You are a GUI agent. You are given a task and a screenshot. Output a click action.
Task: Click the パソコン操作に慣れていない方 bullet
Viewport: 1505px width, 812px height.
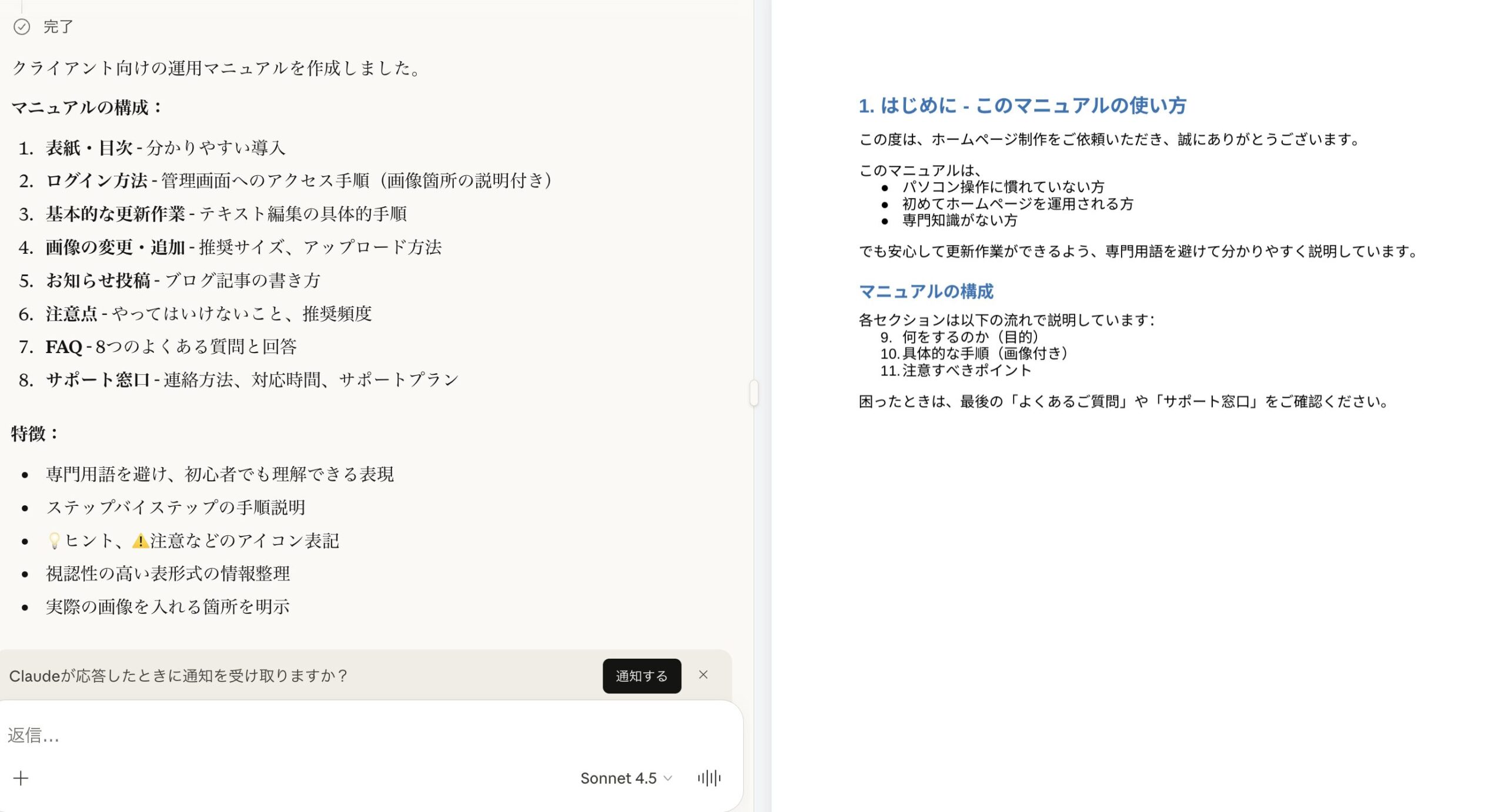click(x=1003, y=187)
